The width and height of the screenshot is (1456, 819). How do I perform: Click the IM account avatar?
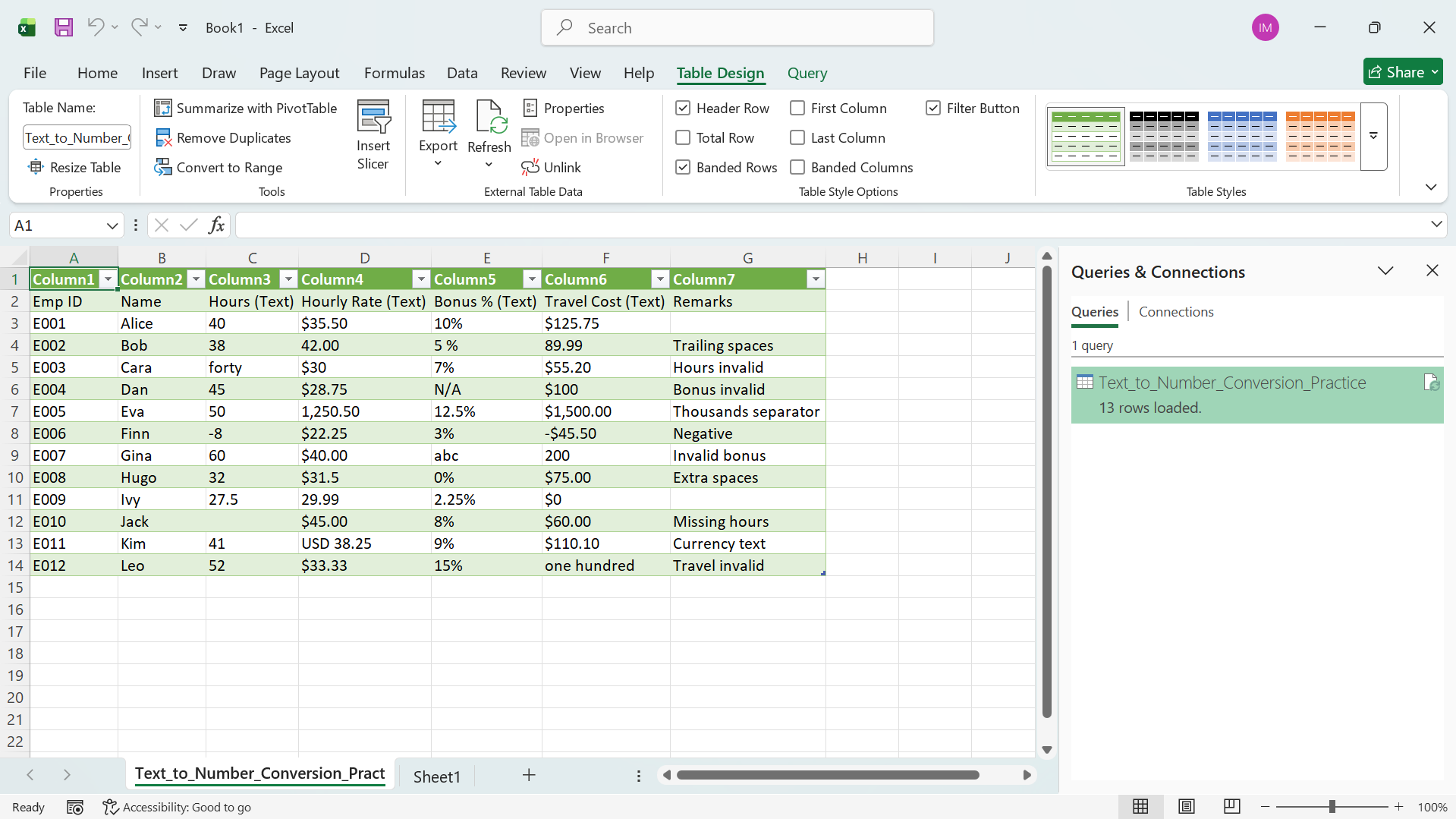click(1265, 28)
